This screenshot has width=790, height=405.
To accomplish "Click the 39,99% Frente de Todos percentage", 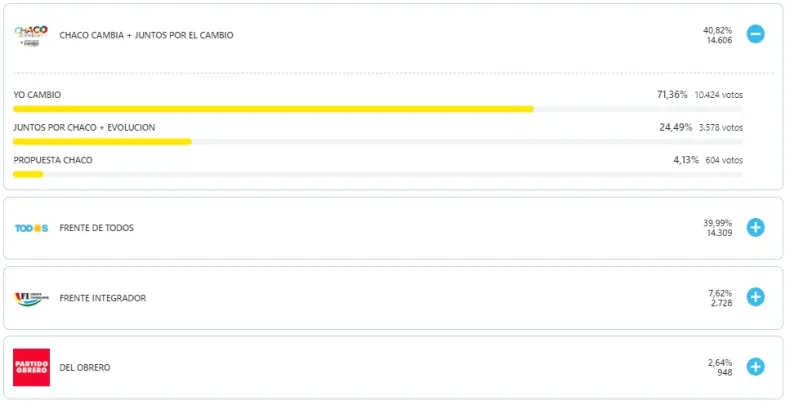I will (x=718, y=222).
